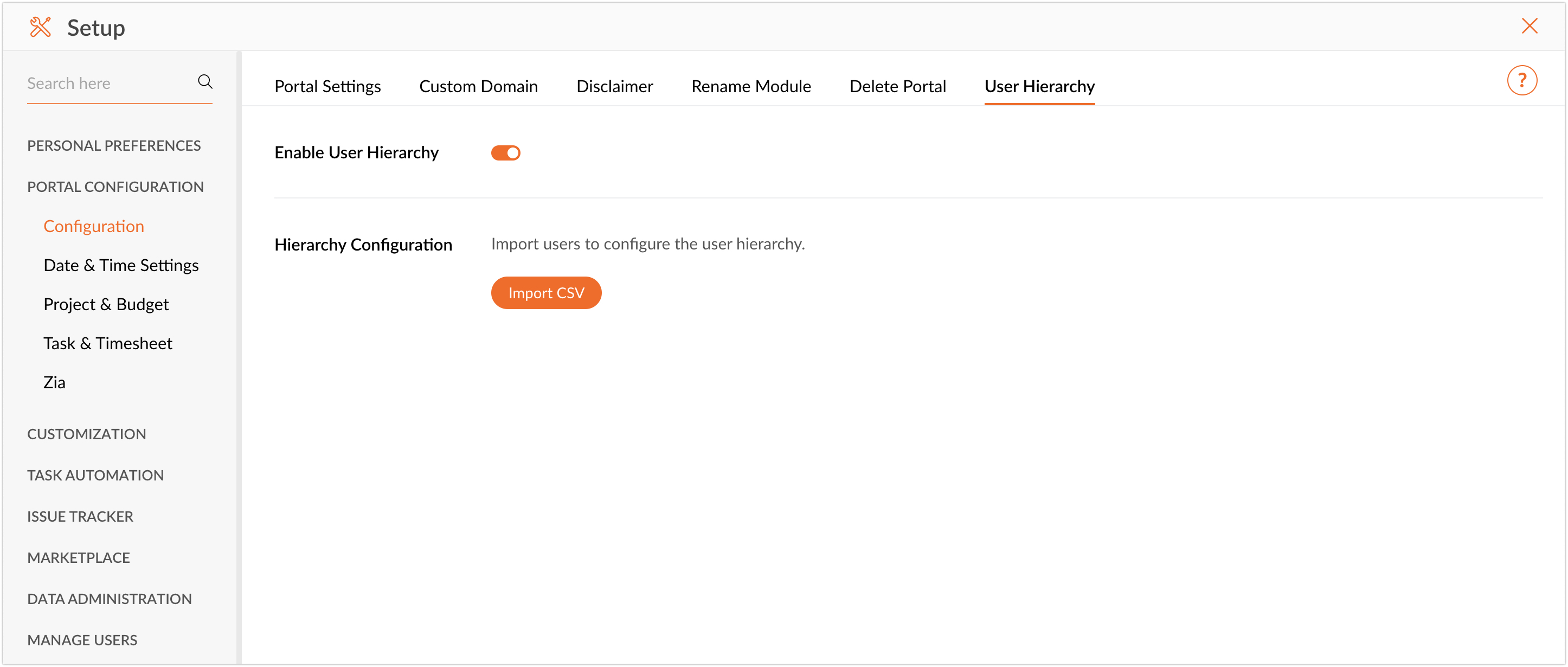This screenshot has height=667, width=1568.
Task: Click the Setup tools icon
Action: pyautogui.click(x=40, y=28)
